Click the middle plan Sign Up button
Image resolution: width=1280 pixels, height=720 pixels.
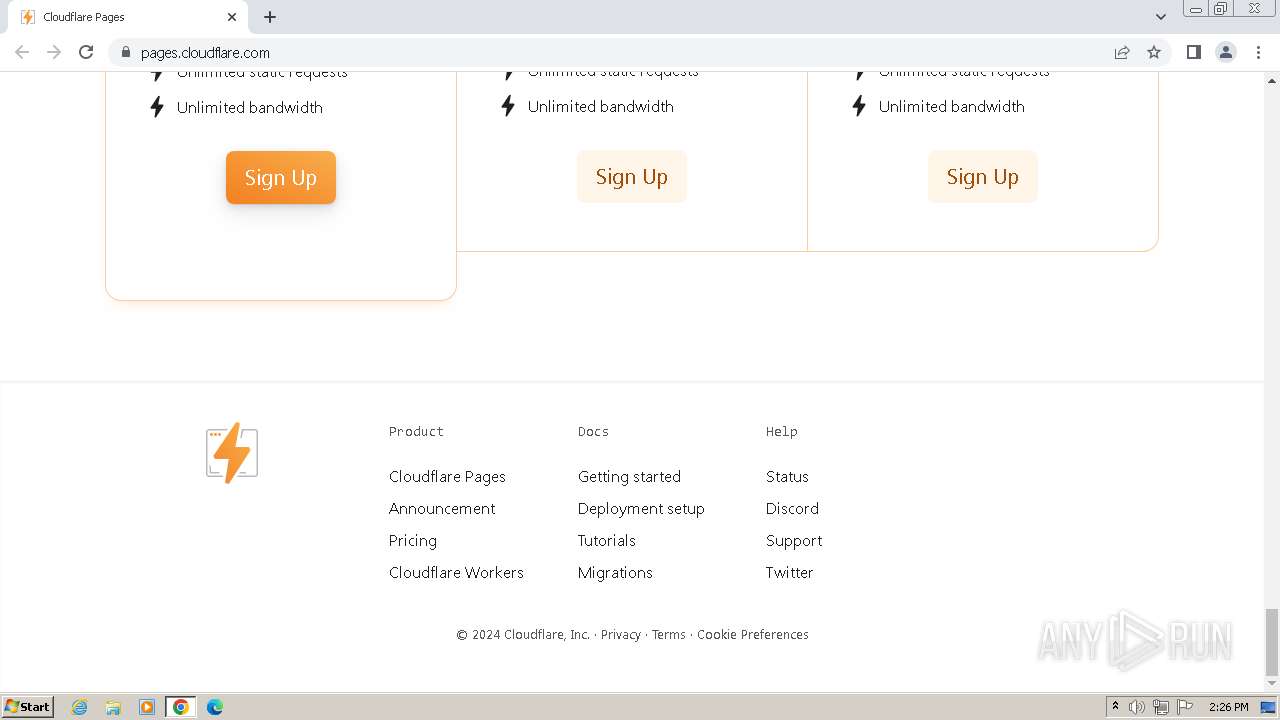(632, 176)
